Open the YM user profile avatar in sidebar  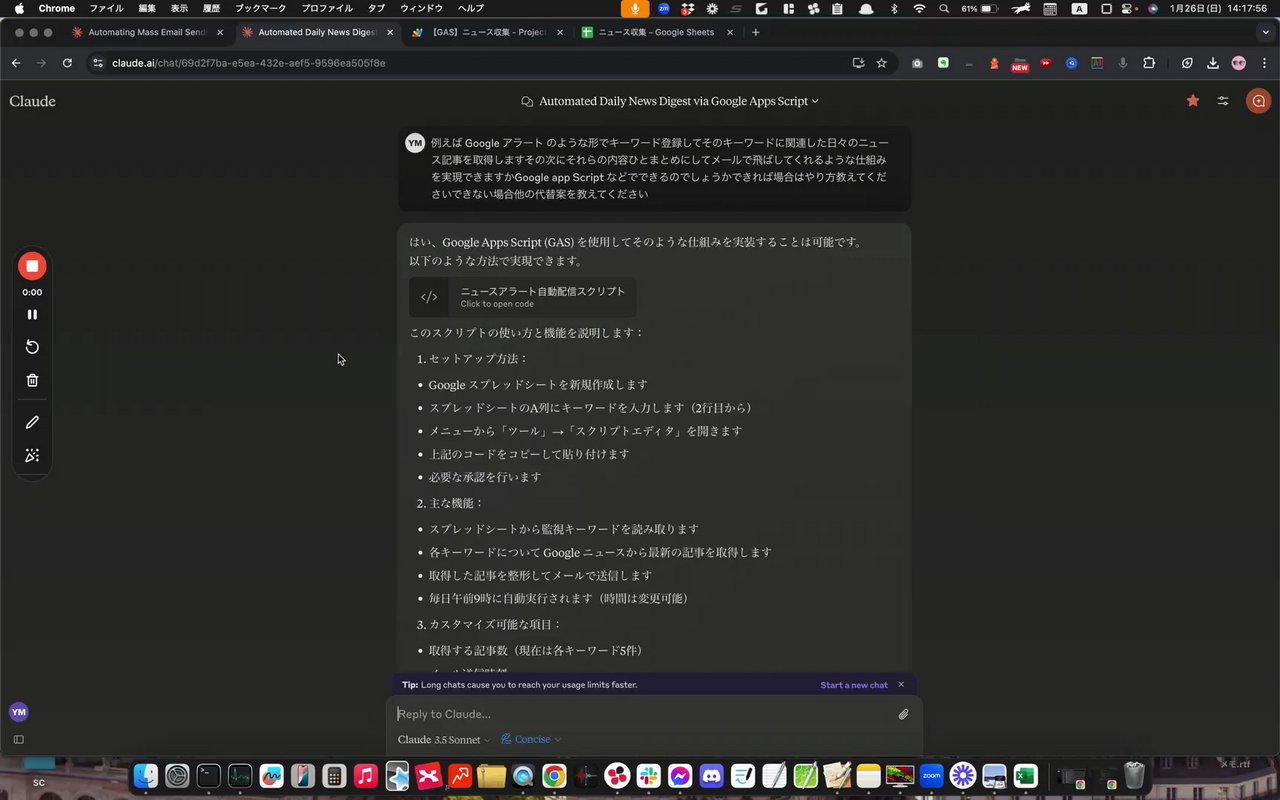coord(18,712)
